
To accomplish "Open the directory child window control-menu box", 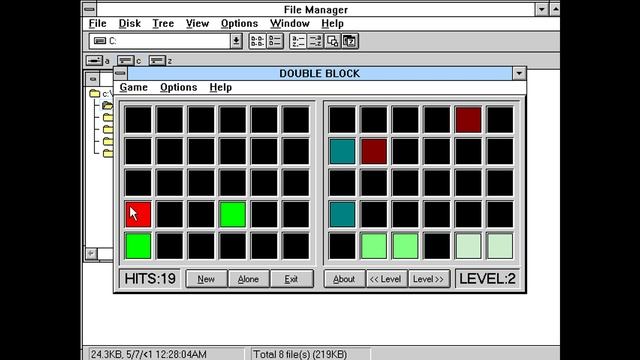I will pyautogui.click(x=93, y=79).
